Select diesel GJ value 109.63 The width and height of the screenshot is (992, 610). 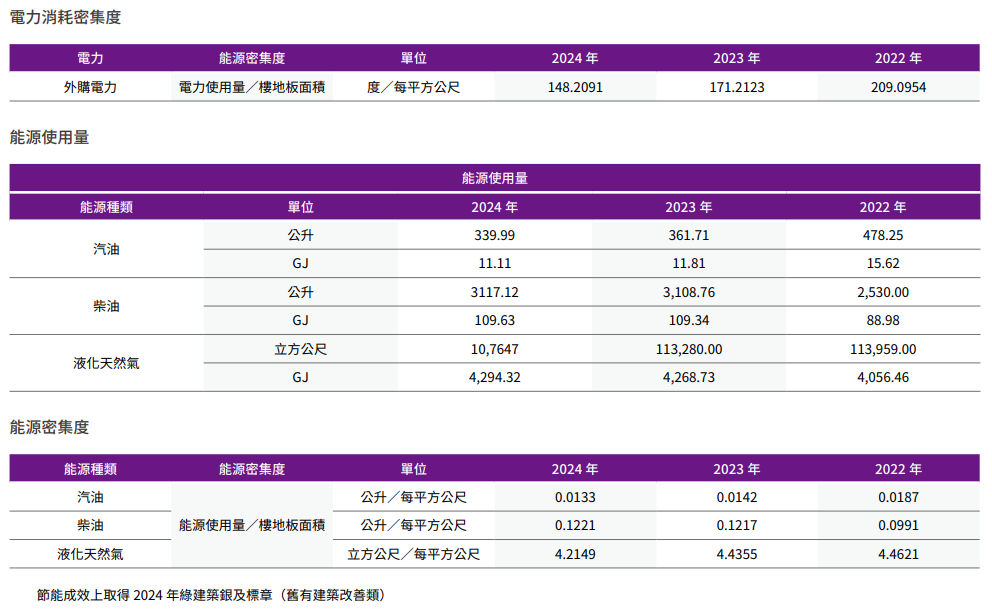coord(495,320)
